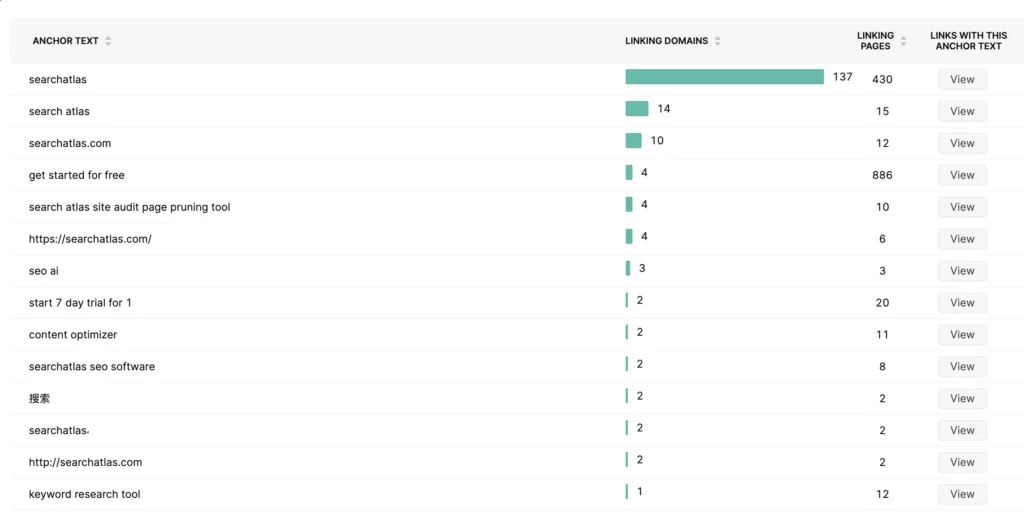This screenshot has width=1024, height=515.
Task: Click linking pages value 15
Action: tap(882, 111)
